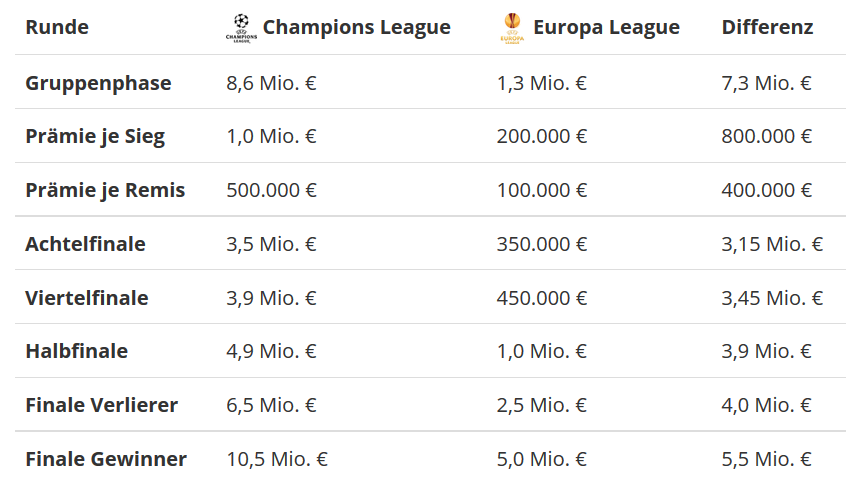
Task: Select the Differenz column header
Action: tap(767, 27)
